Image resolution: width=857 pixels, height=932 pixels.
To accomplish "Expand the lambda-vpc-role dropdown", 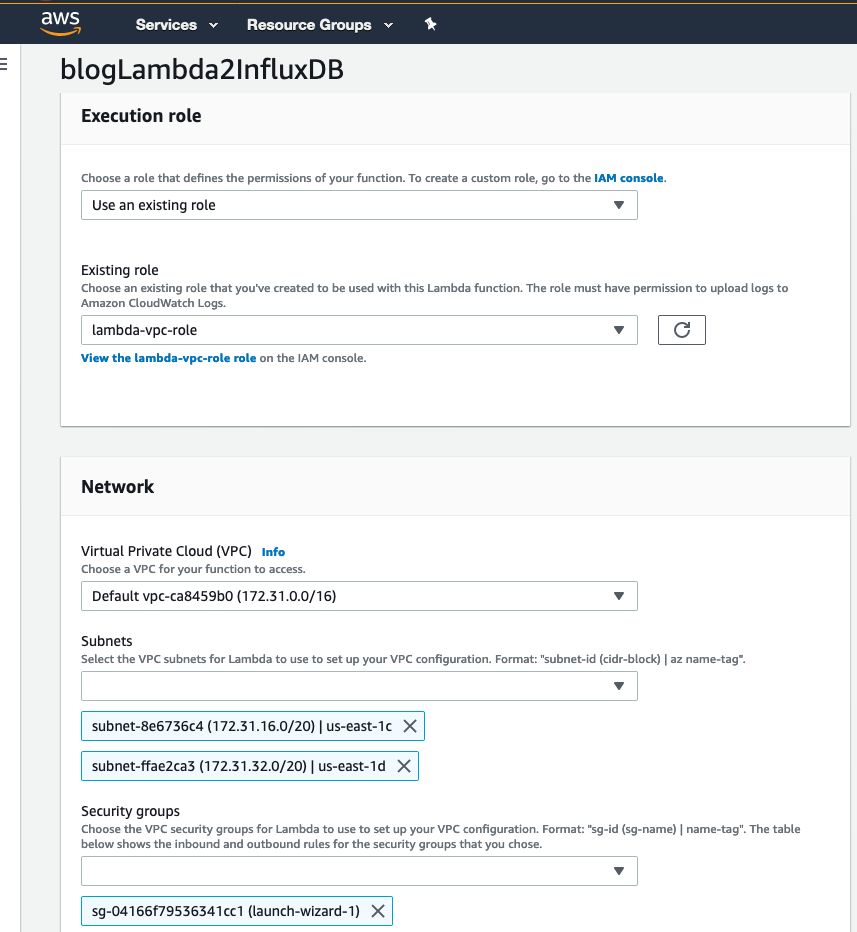I will [x=359, y=330].
